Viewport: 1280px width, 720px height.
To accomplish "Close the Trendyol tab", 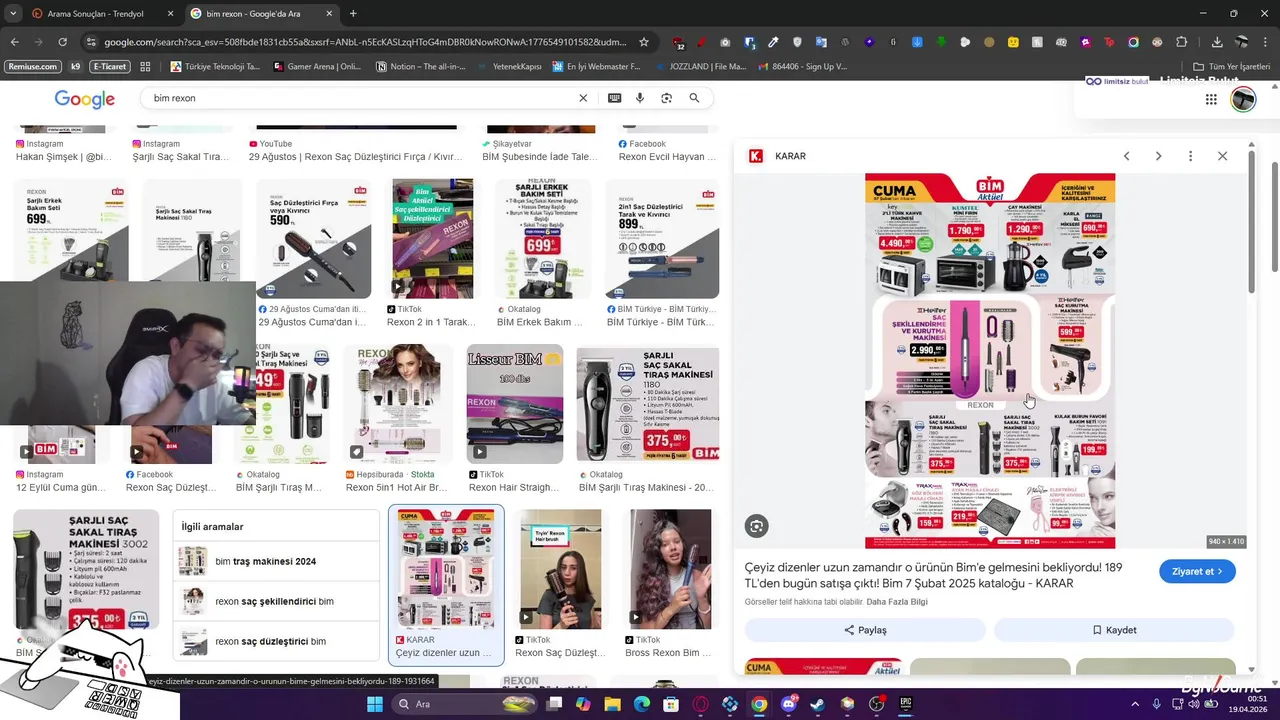I will (x=169, y=13).
